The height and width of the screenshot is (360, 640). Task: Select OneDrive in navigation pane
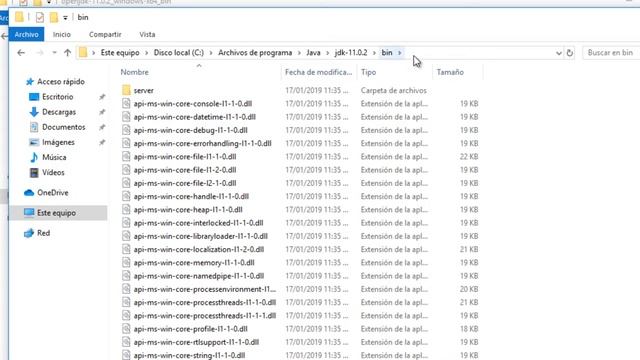pyautogui.click(x=53, y=193)
